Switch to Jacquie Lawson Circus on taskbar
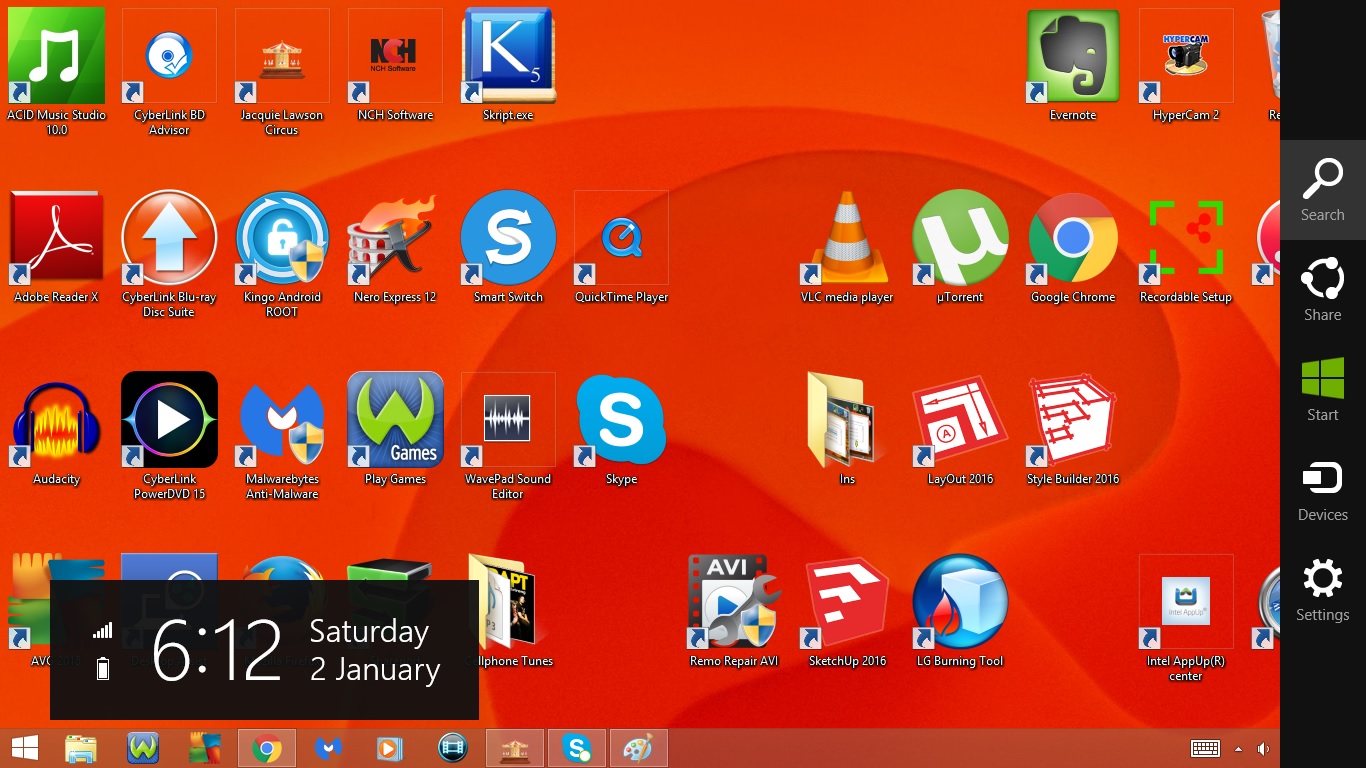Viewport: 1366px width, 768px height. pos(515,748)
